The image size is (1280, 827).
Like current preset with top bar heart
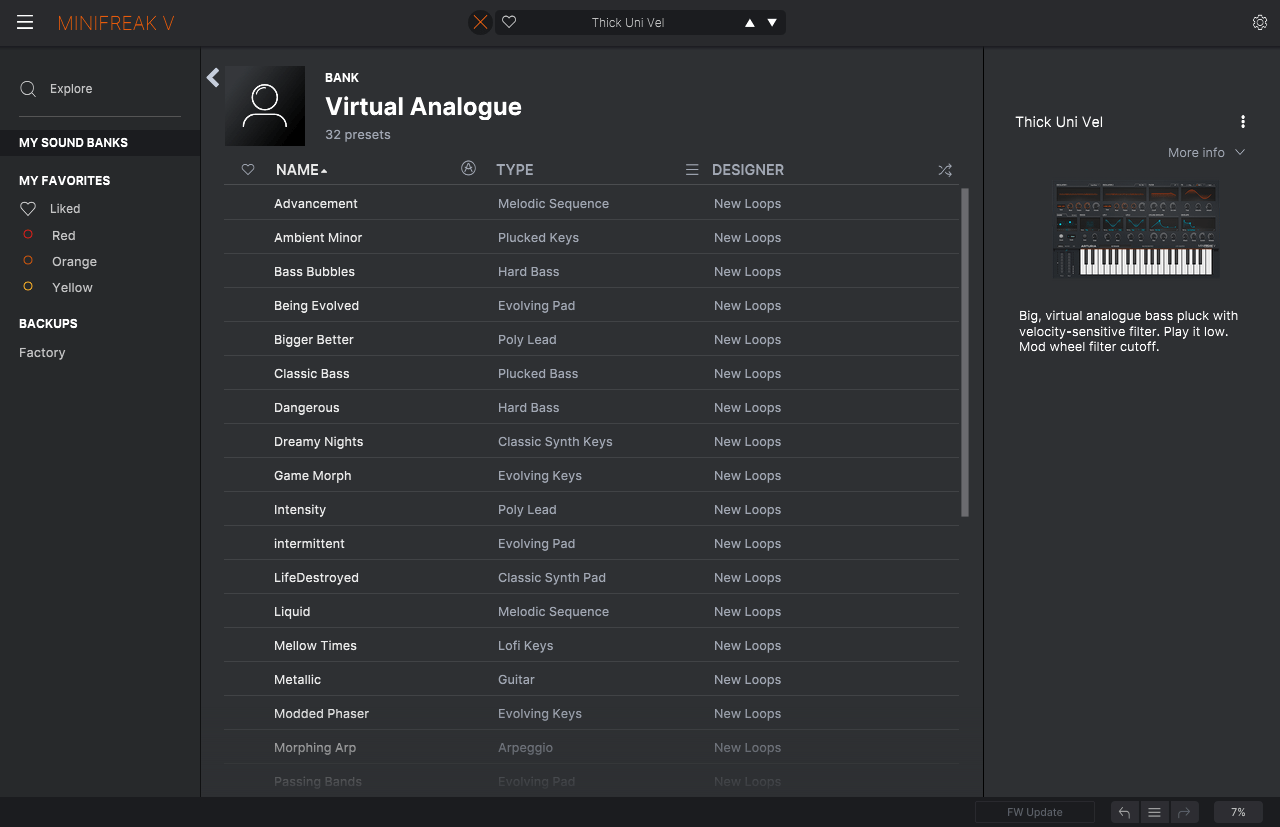click(x=509, y=22)
